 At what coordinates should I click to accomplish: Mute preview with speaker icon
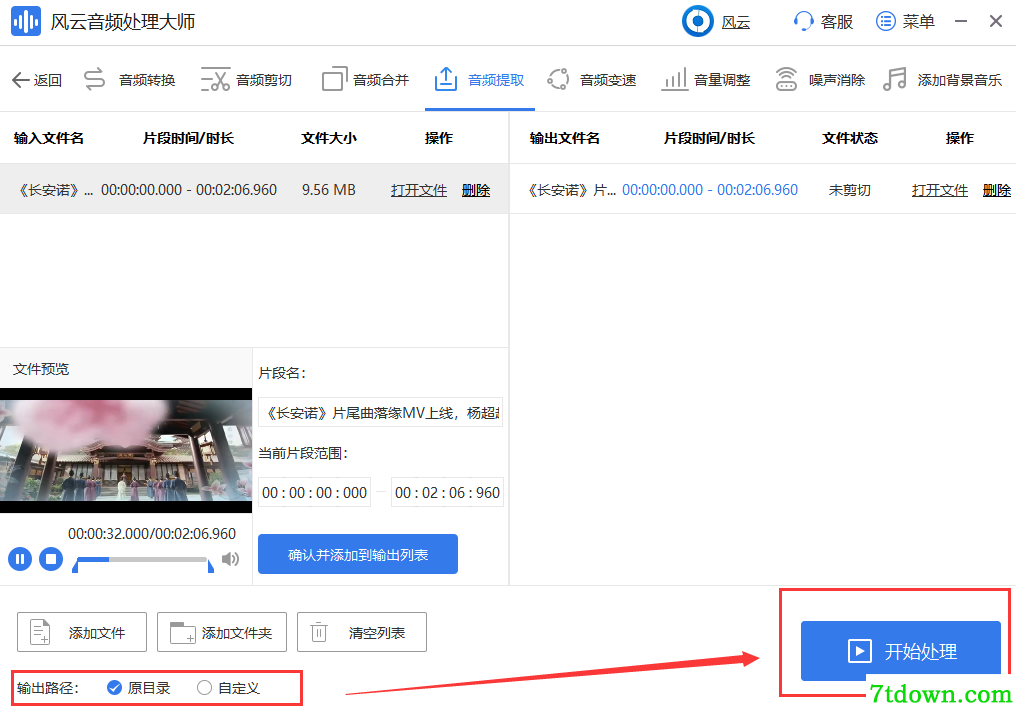tap(230, 559)
